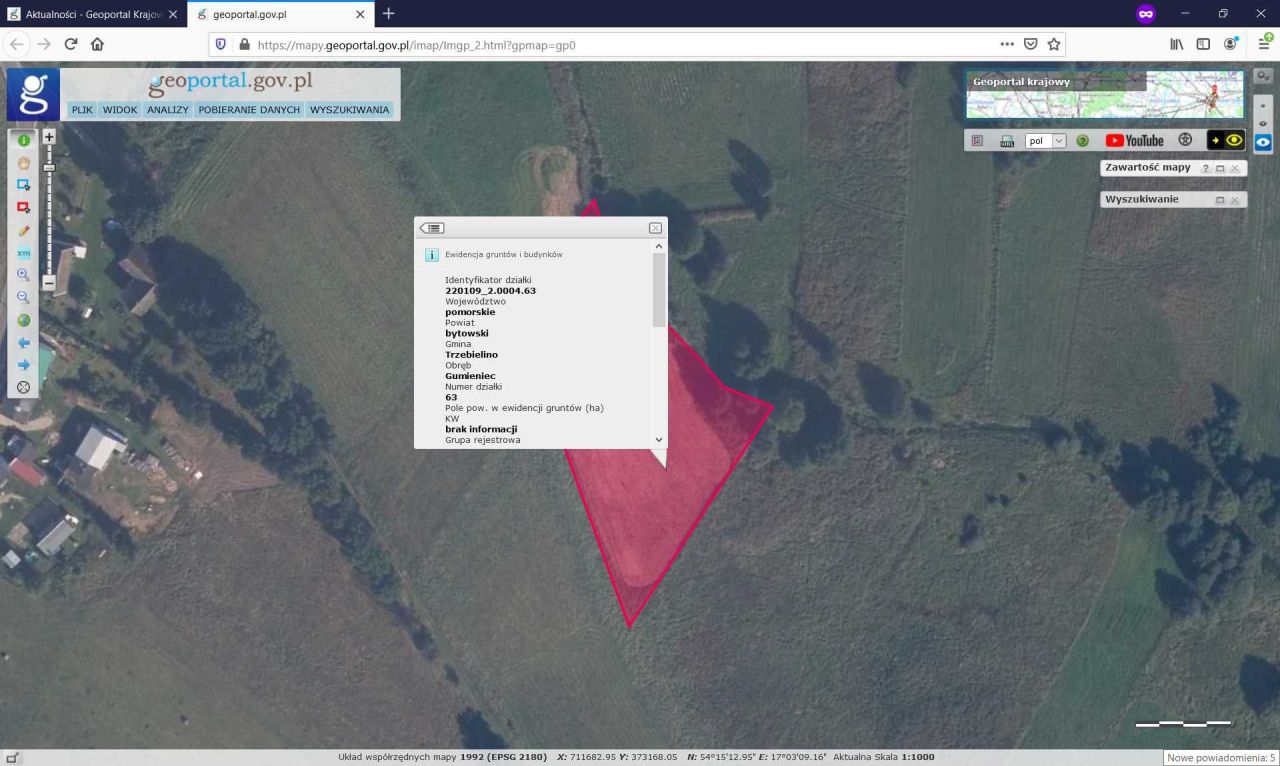Click the magnifier zoom-in tool
1280x766 pixels.
click(24, 275)
